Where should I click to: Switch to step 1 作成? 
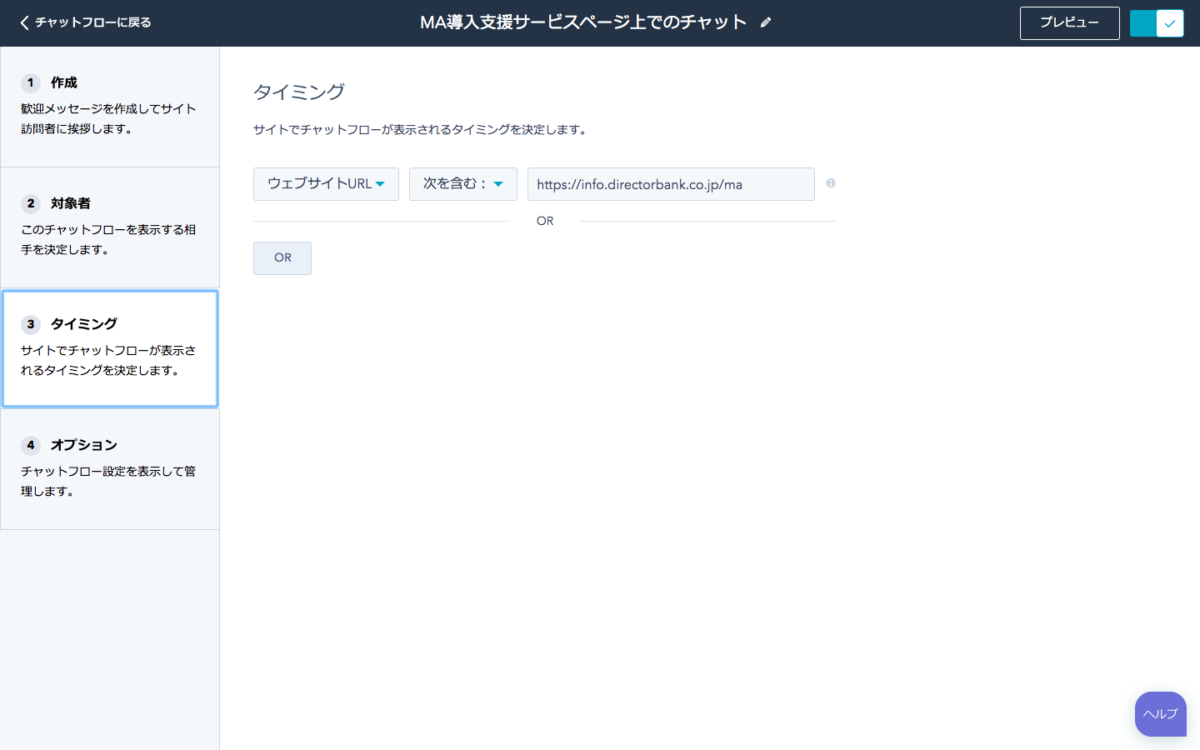[x=110, y=106]
